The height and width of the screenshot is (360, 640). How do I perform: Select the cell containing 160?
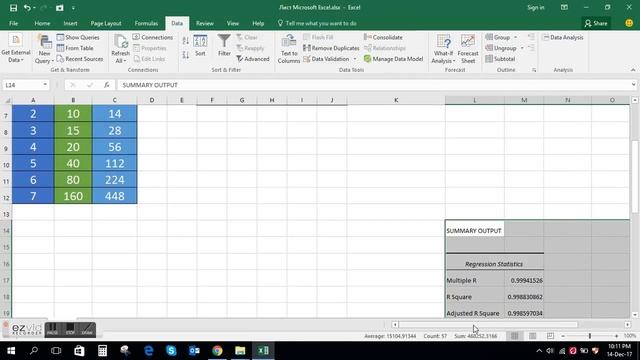pos(73,196)
